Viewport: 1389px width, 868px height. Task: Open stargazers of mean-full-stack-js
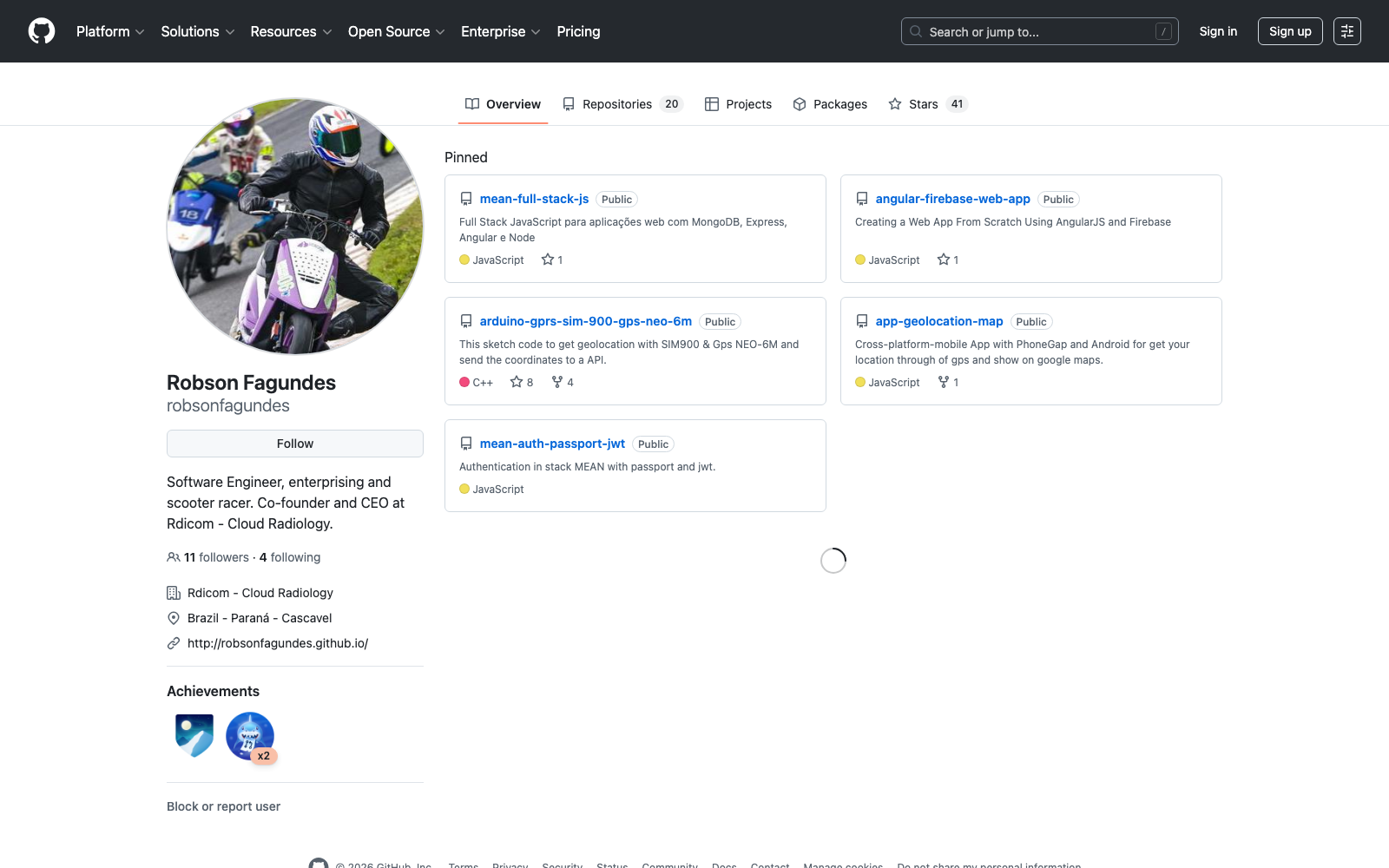click(x=552, y=260)
